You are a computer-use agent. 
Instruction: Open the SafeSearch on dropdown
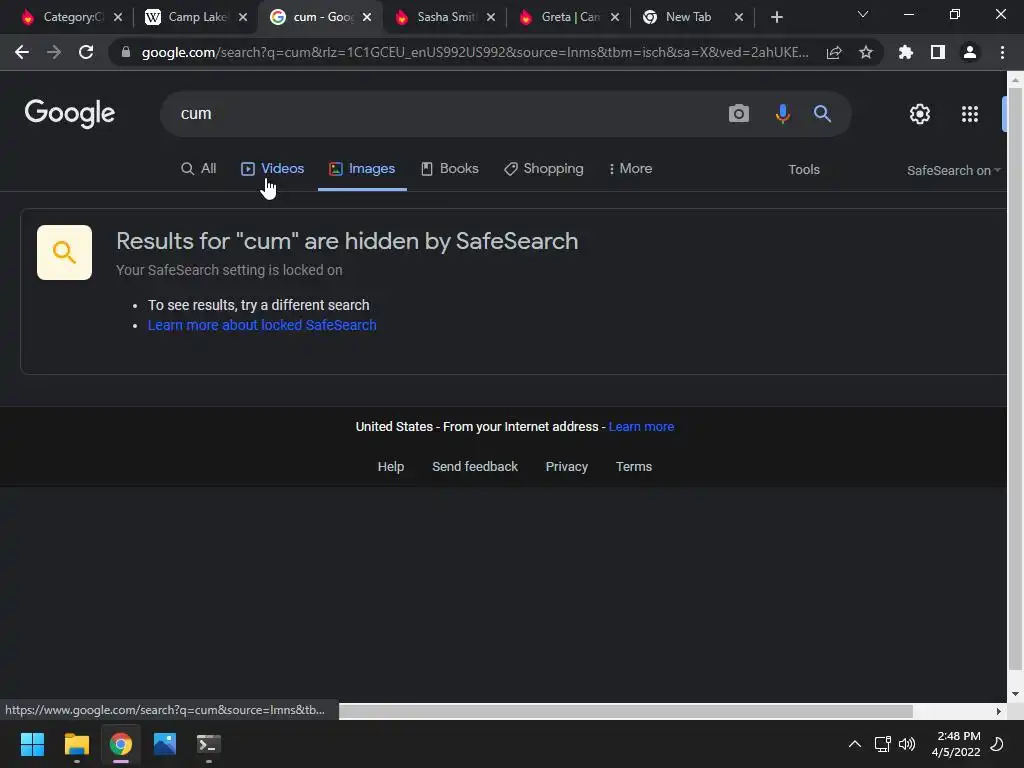point(953,170)
